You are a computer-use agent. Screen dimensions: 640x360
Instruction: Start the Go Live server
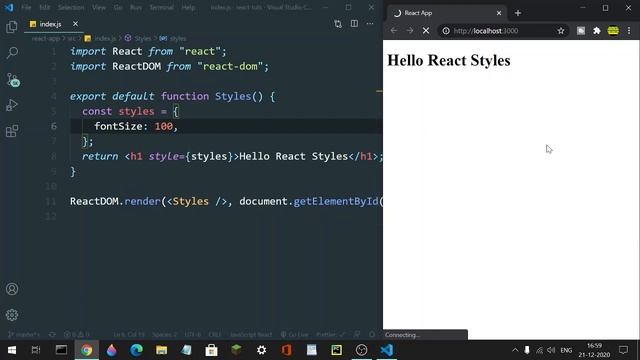[294, 335]
